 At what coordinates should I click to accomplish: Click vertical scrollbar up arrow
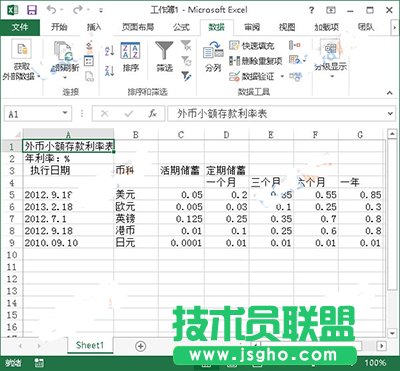point(392,134)
